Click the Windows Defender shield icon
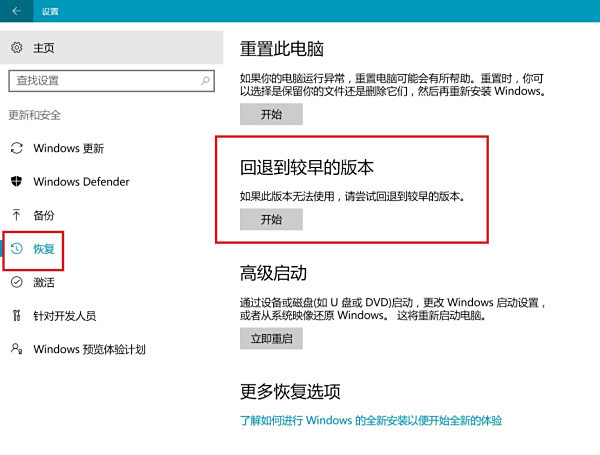600x455 pixels. pyautogui.click(x=16, y=181)
